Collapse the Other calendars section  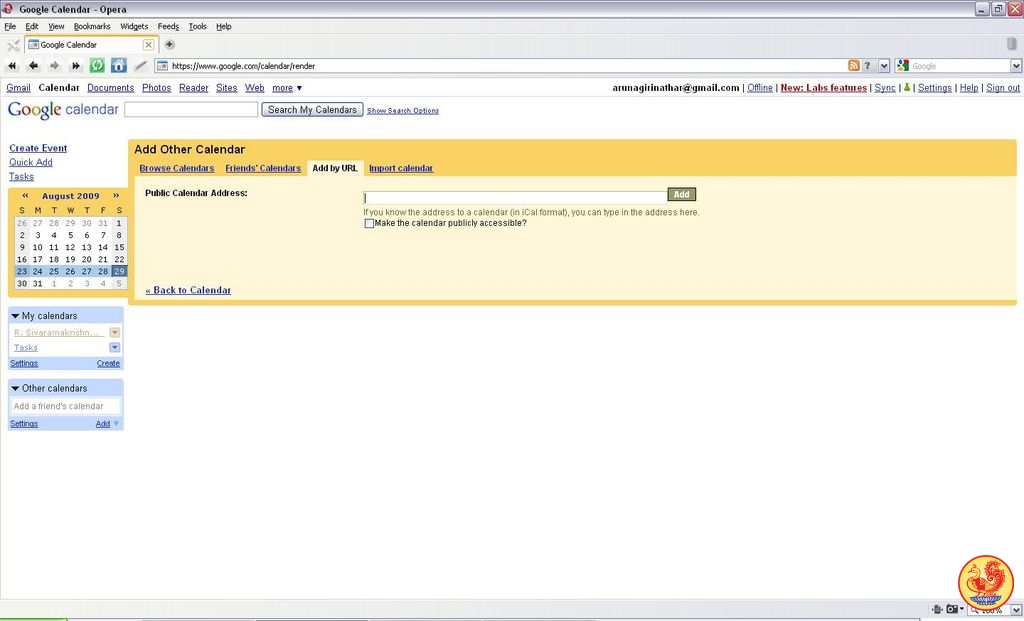click(x=15, y=389)
